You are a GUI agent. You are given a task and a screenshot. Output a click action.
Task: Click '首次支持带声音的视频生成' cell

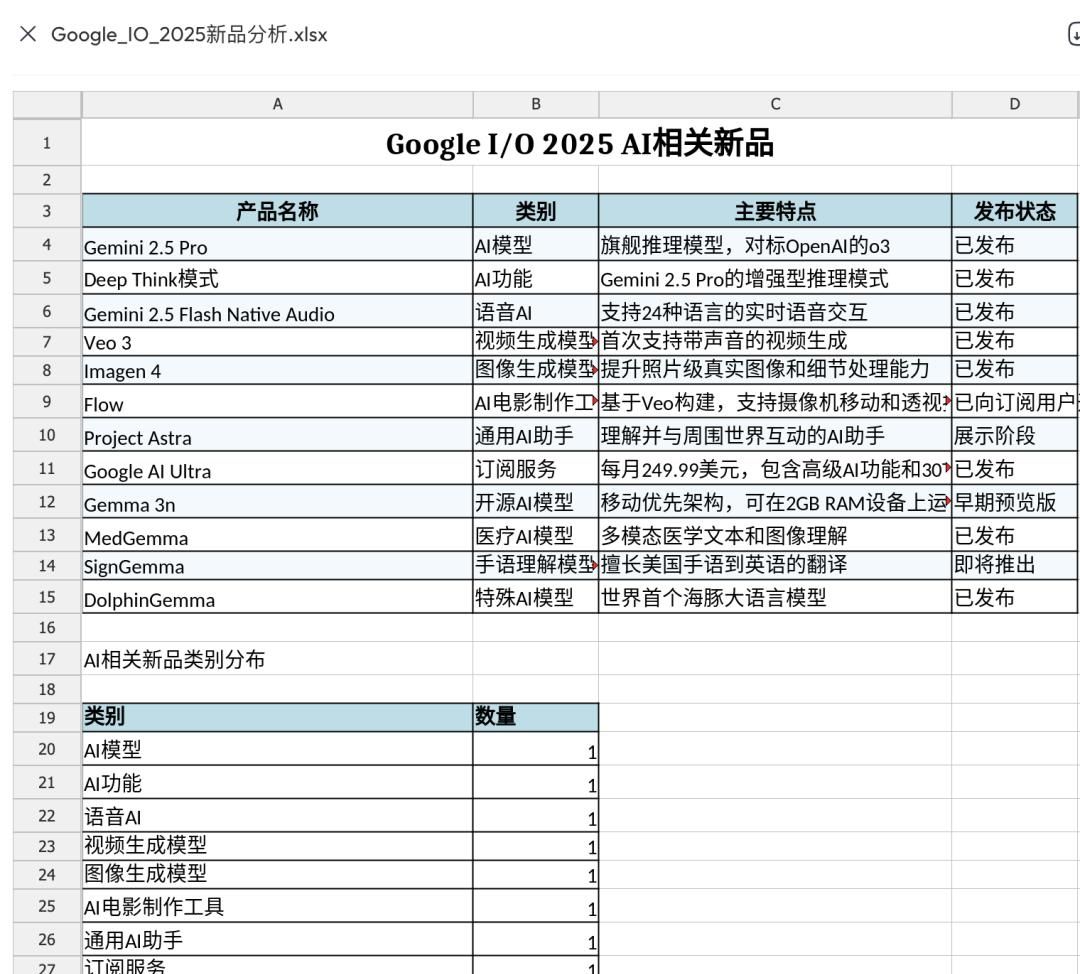coord(775,342)
